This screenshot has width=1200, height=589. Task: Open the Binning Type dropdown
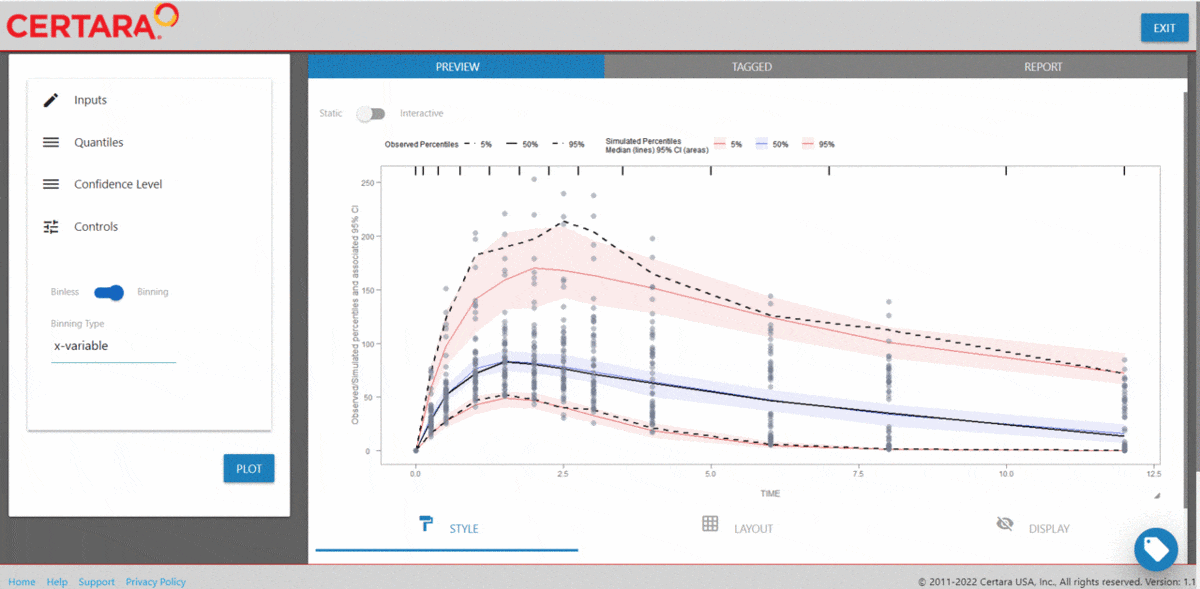(113, 346)
